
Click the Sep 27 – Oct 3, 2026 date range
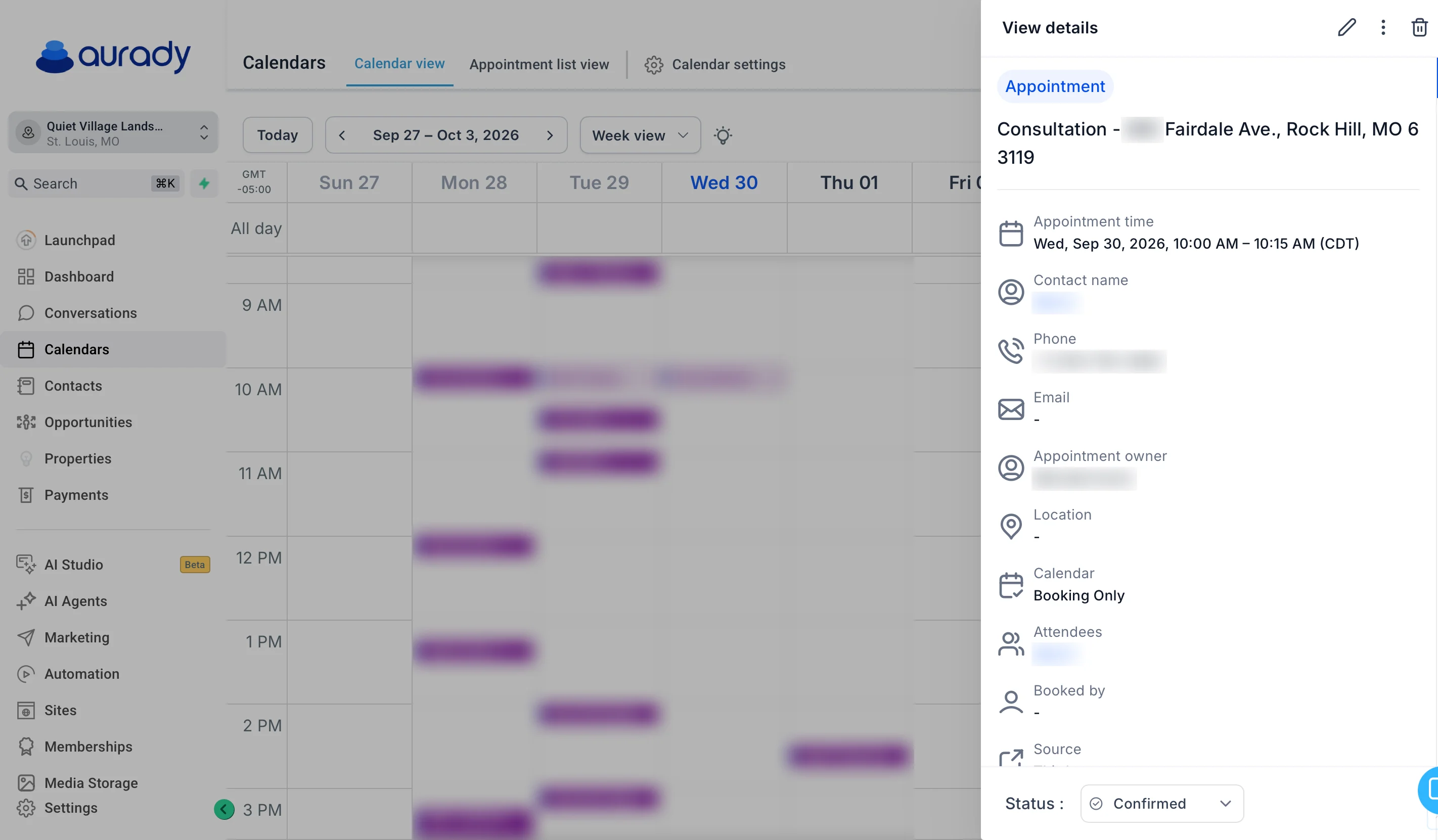[x=445, y=135]
